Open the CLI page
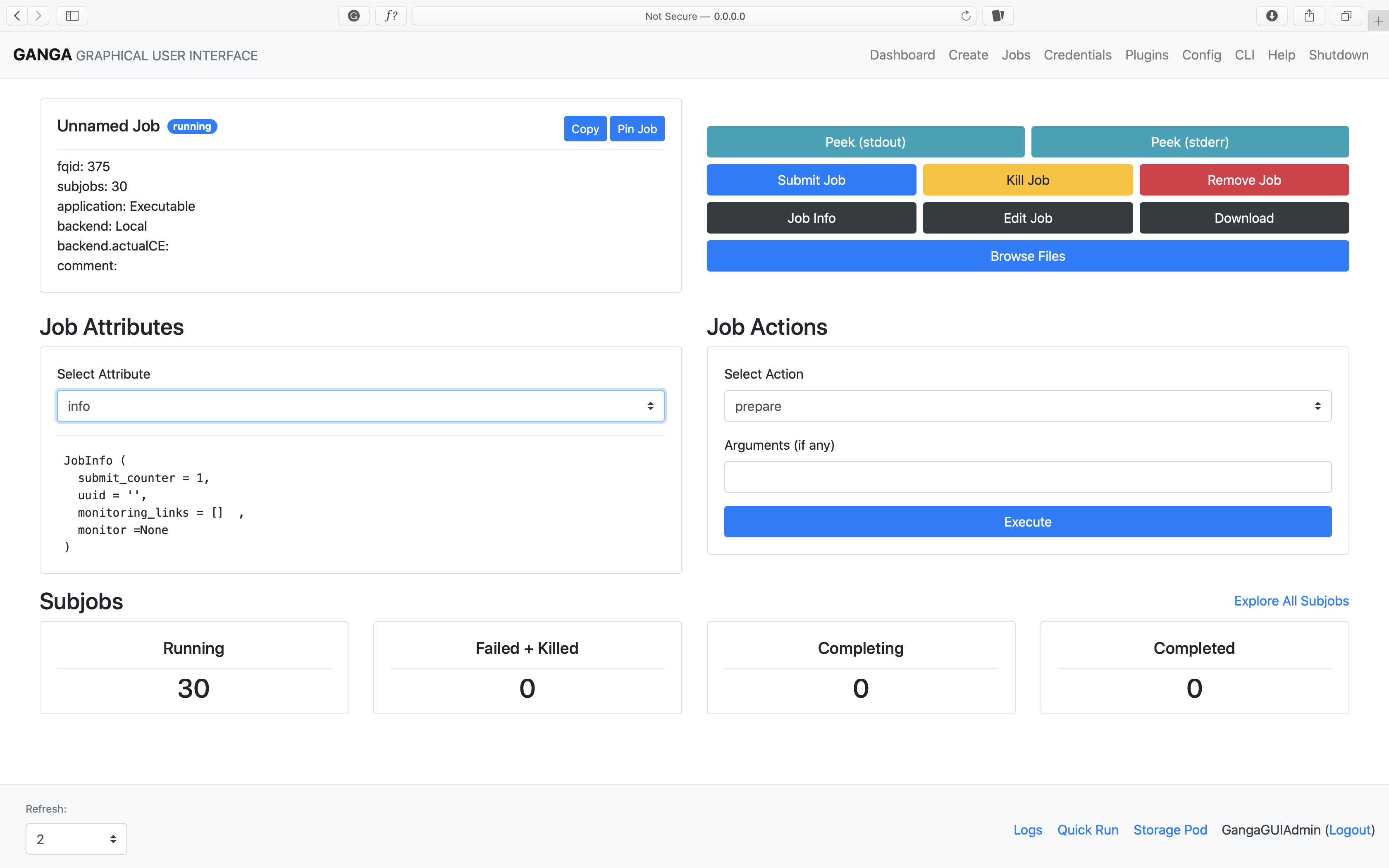This screenshot has height=868, width=1389. (1244, 55)
